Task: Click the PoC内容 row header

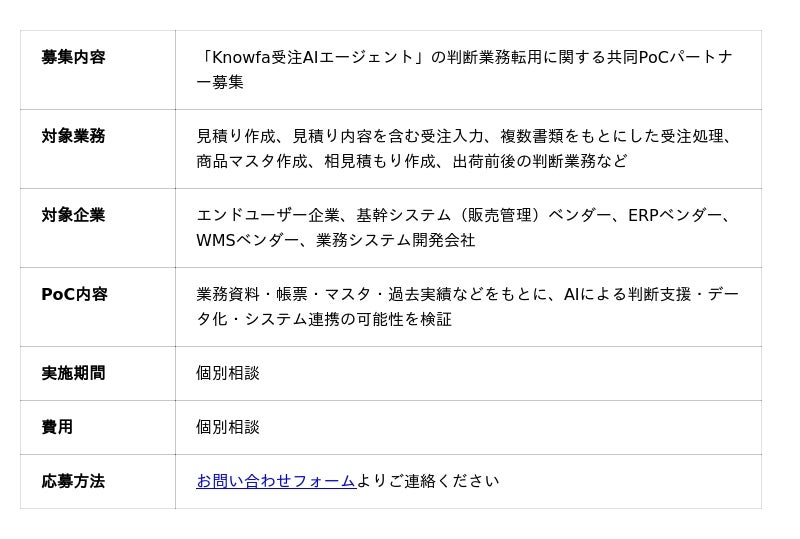Action: [x=74, y=294]
